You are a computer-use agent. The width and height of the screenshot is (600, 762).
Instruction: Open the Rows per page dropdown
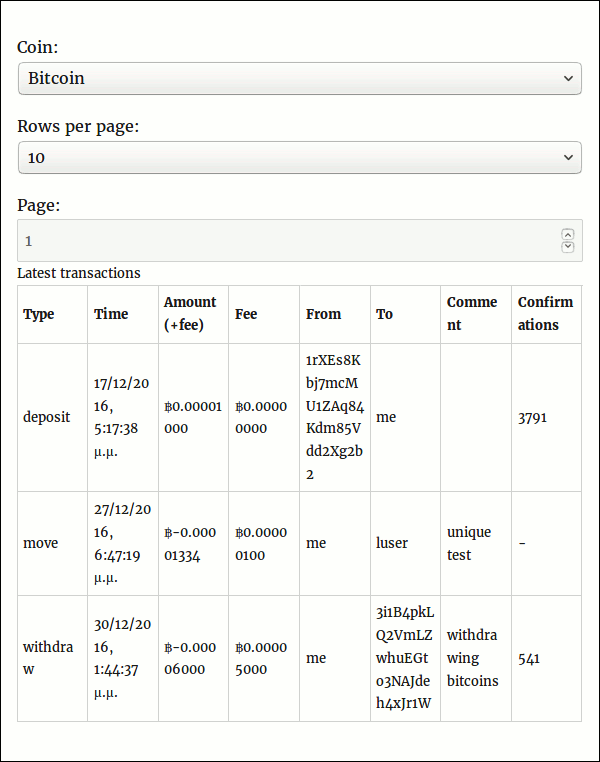tap(299, 158)
